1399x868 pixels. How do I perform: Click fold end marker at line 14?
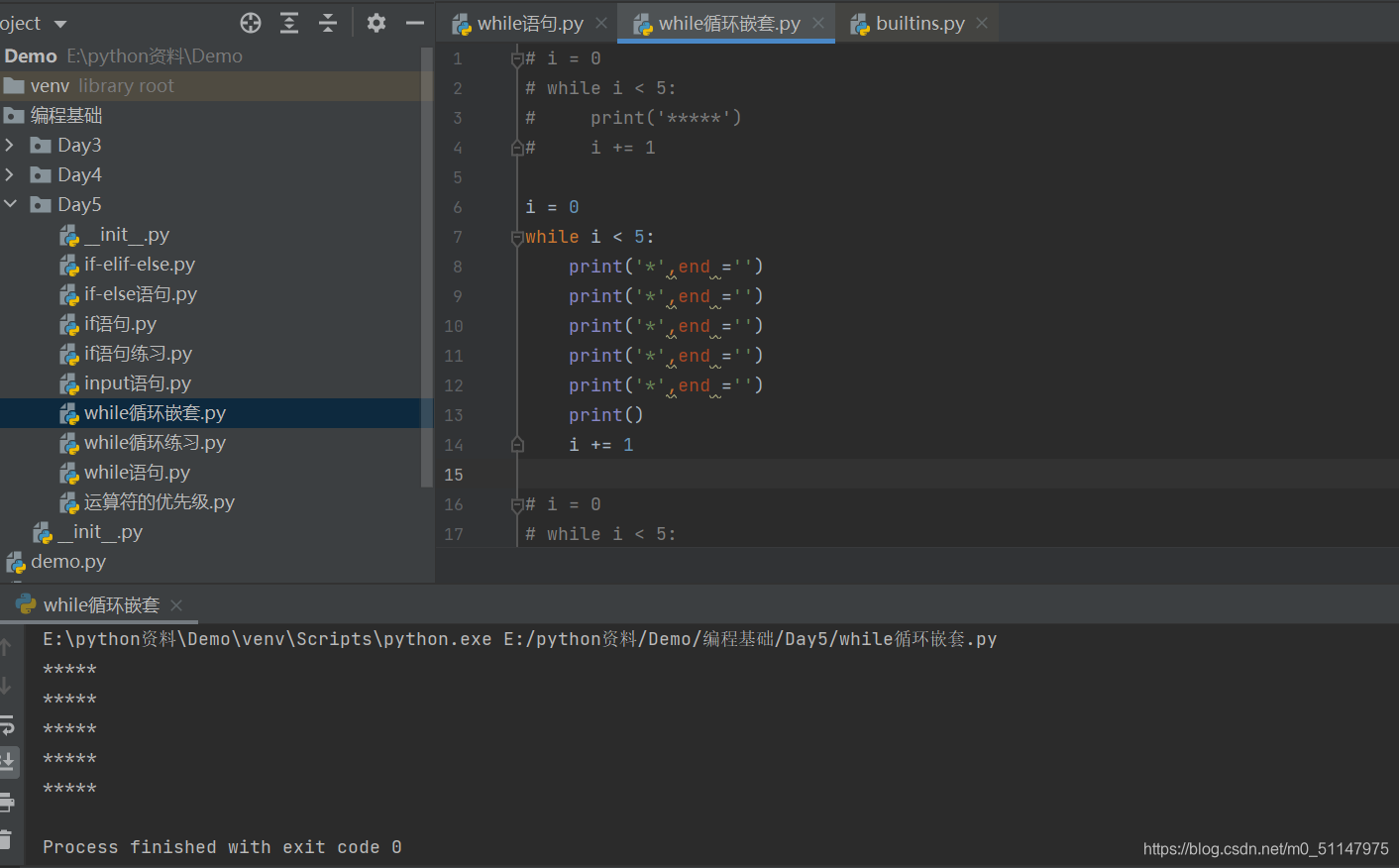517,445
